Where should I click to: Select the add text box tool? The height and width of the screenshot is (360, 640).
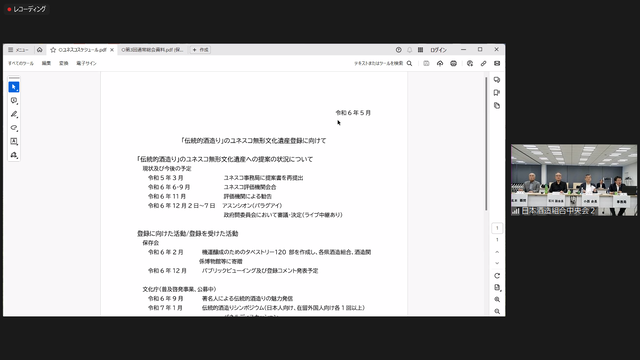14,141
